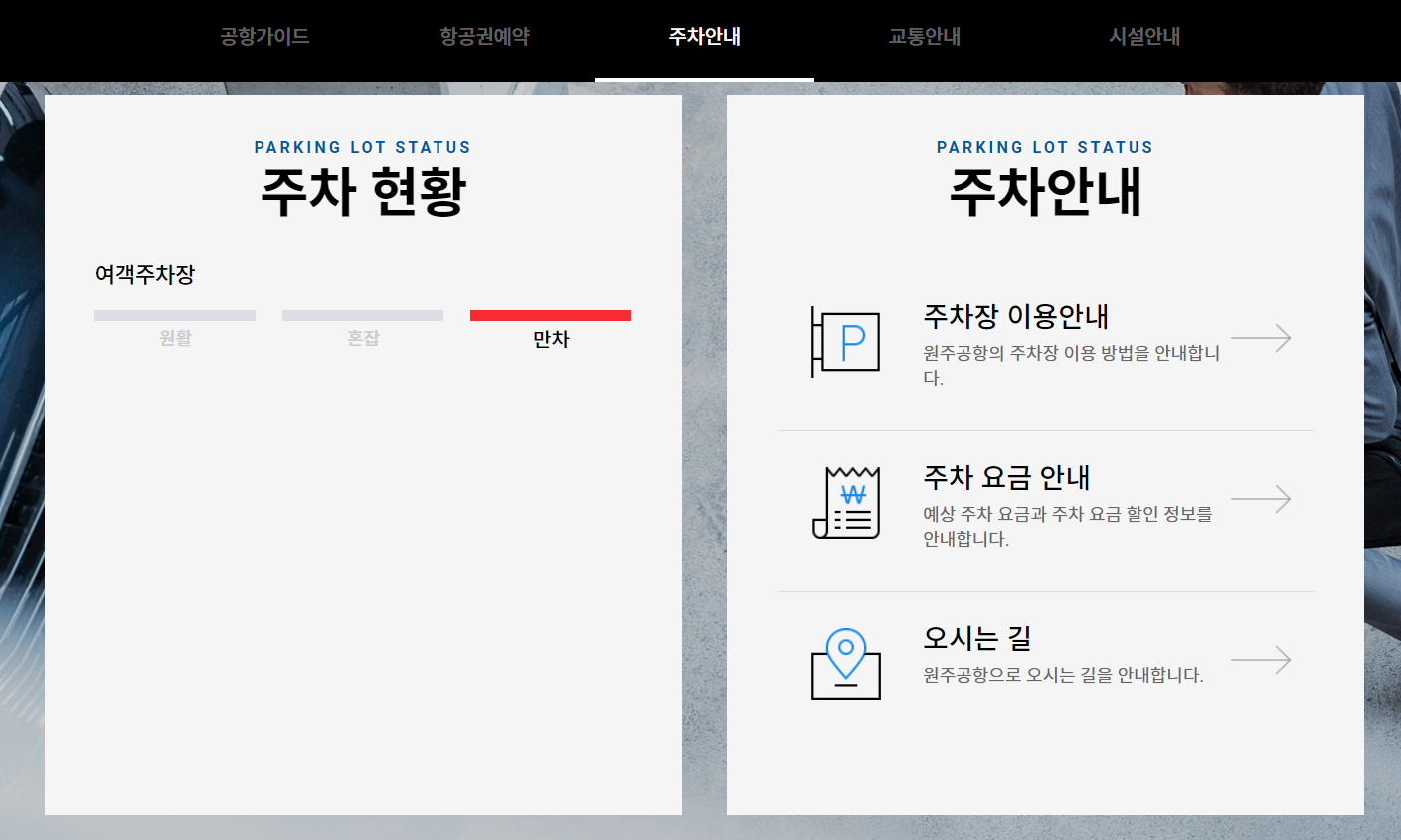The height and width of the screenshot is (840, 1401).
Task: Select the directions icon for 오시는 길
Action: point(845,664)
